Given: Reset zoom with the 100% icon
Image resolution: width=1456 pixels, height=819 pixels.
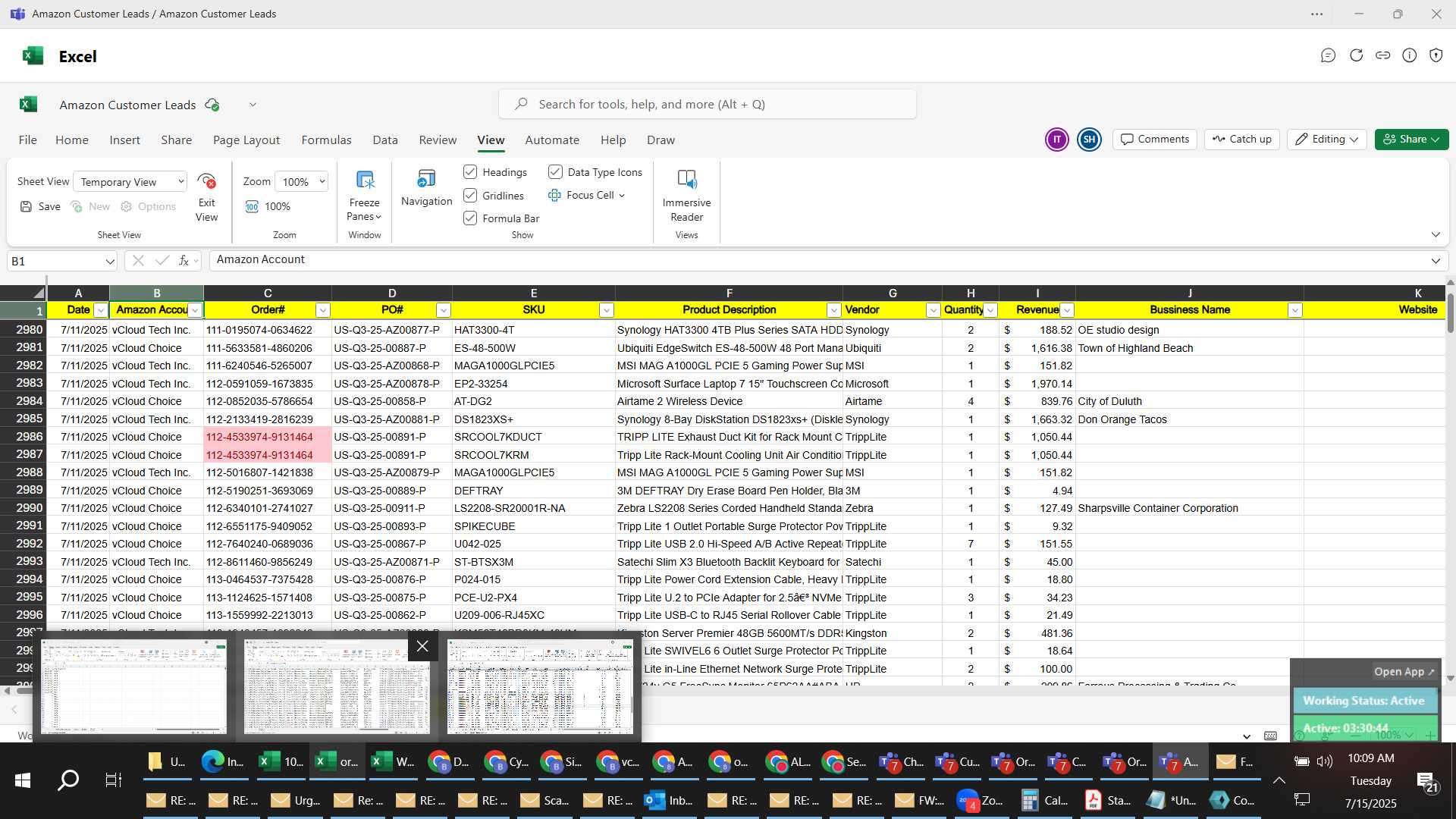Looking at the screenshot, I should click(252, 206).
